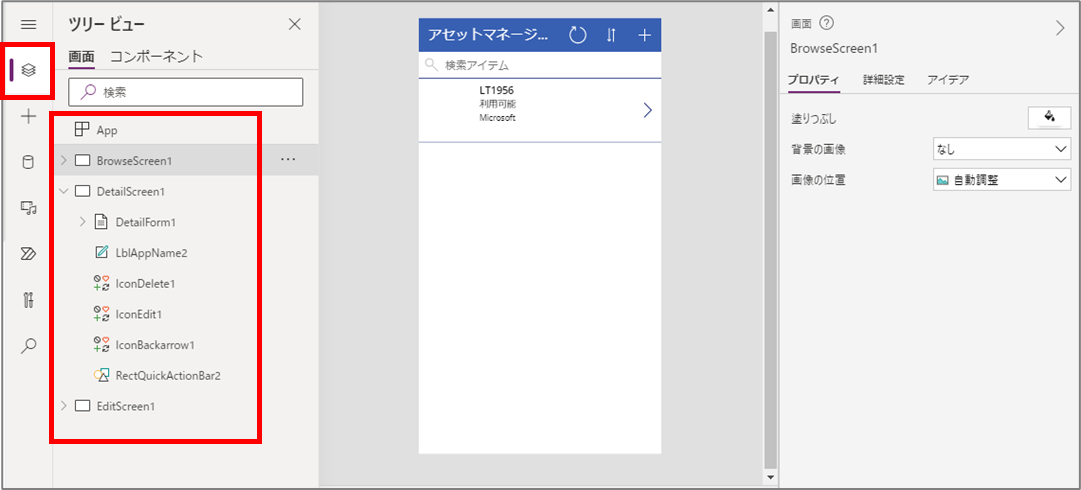Image resolution: width=1081 pixels, height=490 pixels.
Task: Open the Data cylinder icon
Action: pyautogui.click(x=28, y=163)
